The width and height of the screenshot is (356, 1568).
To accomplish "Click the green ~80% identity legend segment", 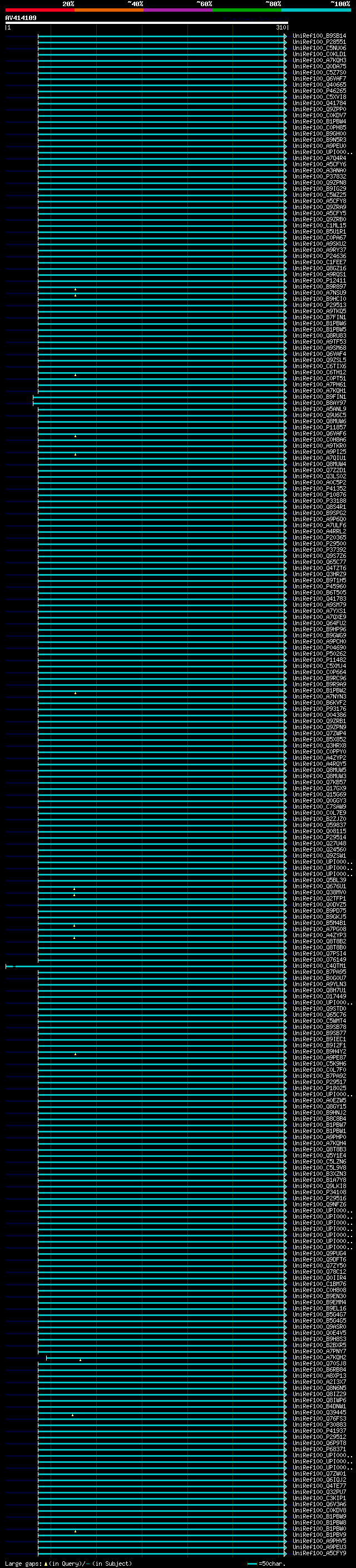I will 247,10.
